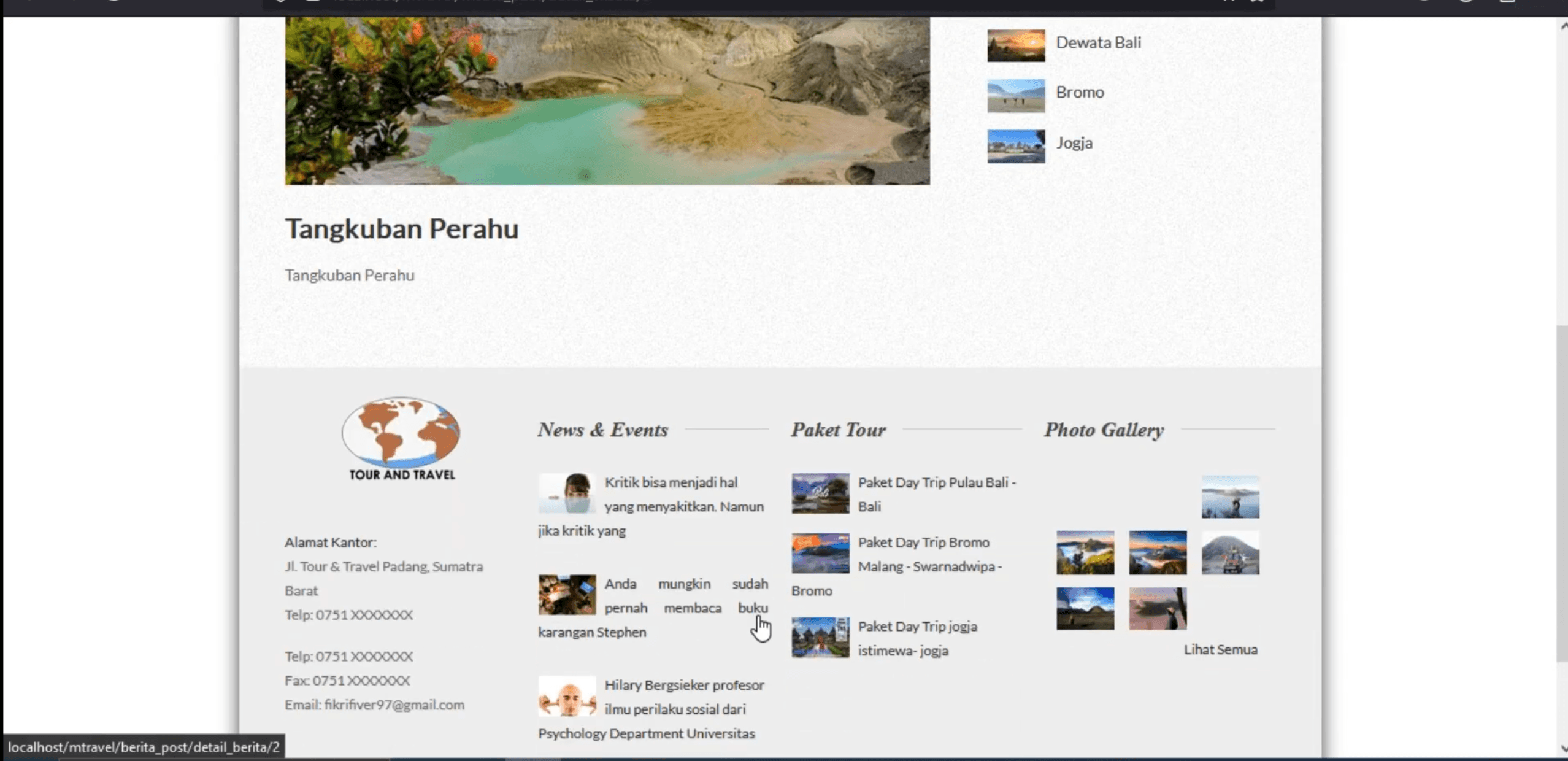The image size is (1568, 761).
Task: Open Photo Gallery second-row left thumbnail
Action: coord(1085,553)
